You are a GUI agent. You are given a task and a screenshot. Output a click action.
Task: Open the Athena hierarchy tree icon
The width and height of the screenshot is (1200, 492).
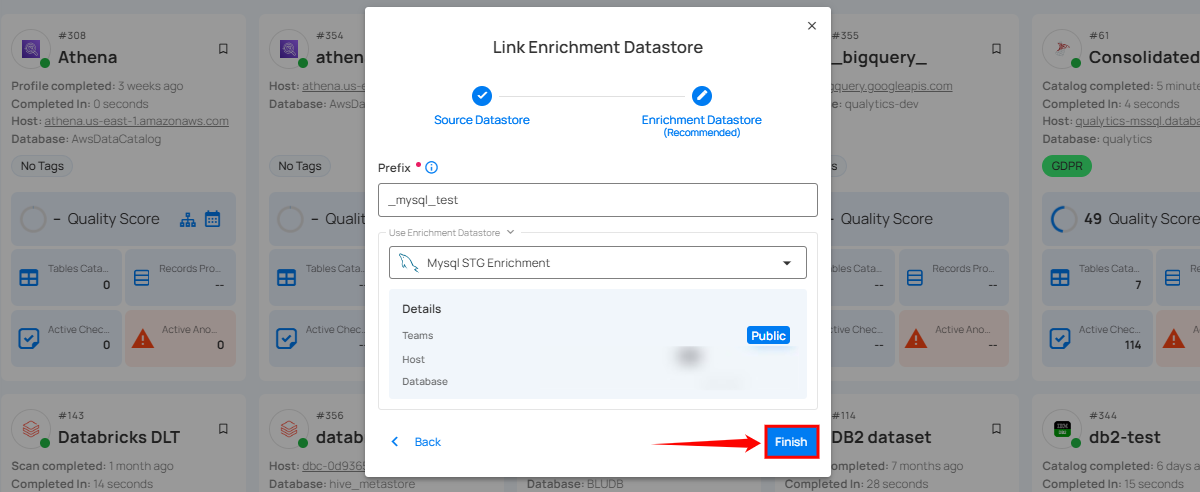[x=188, y=219]
